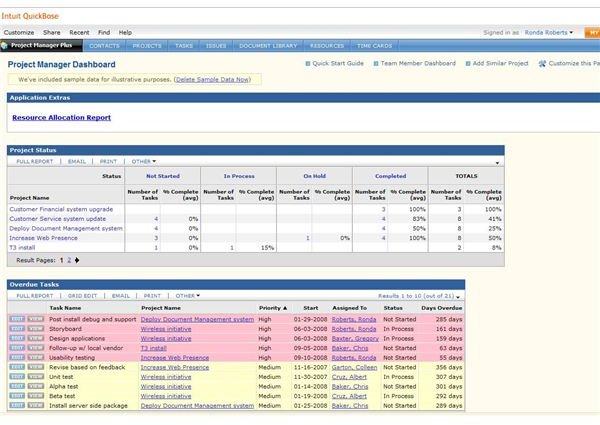Image resolution: width=600 pixels, height=425 pixels.
Task: Open the Ronda Roberts user dropdown
Action: [x=549, y=33]
